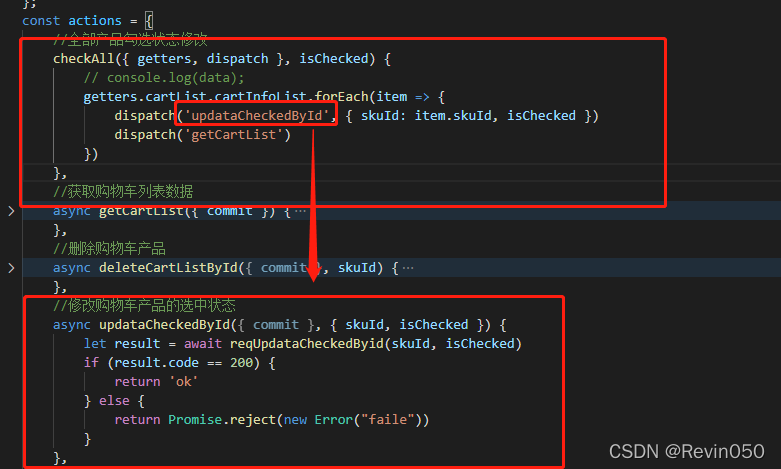Click the 'else' keyword
The image size is (781, 469).
[x=114, y=400]
